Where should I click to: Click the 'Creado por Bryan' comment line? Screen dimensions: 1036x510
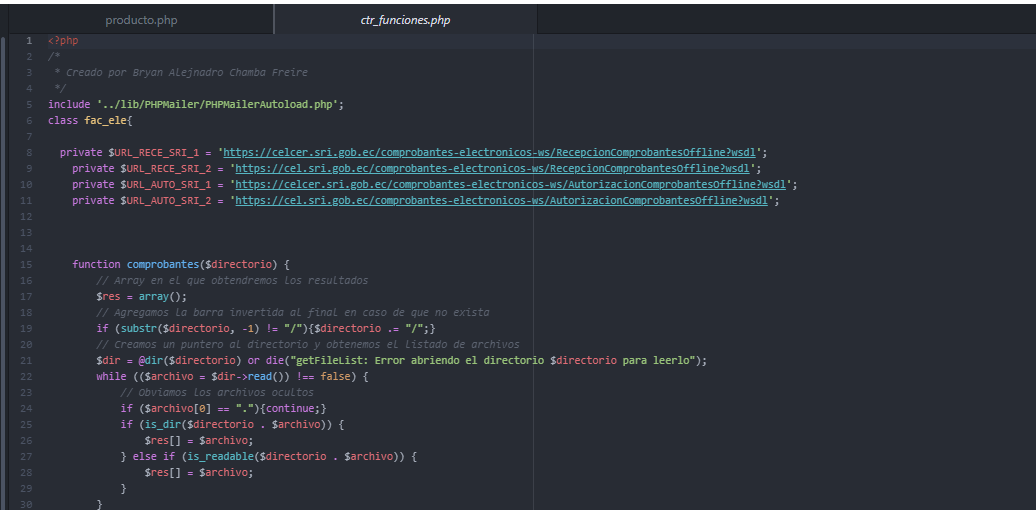coord(186,72)
